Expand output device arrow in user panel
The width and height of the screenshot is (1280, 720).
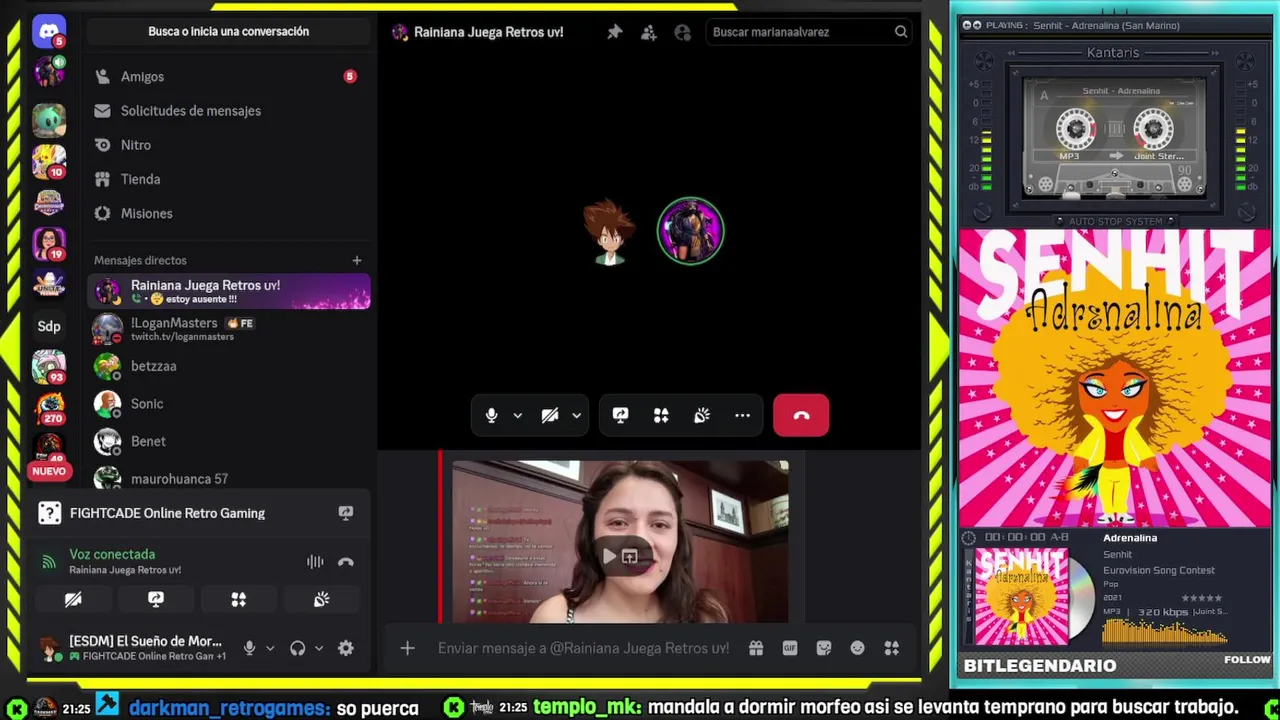pyautogui.click(x=319, y=648)
